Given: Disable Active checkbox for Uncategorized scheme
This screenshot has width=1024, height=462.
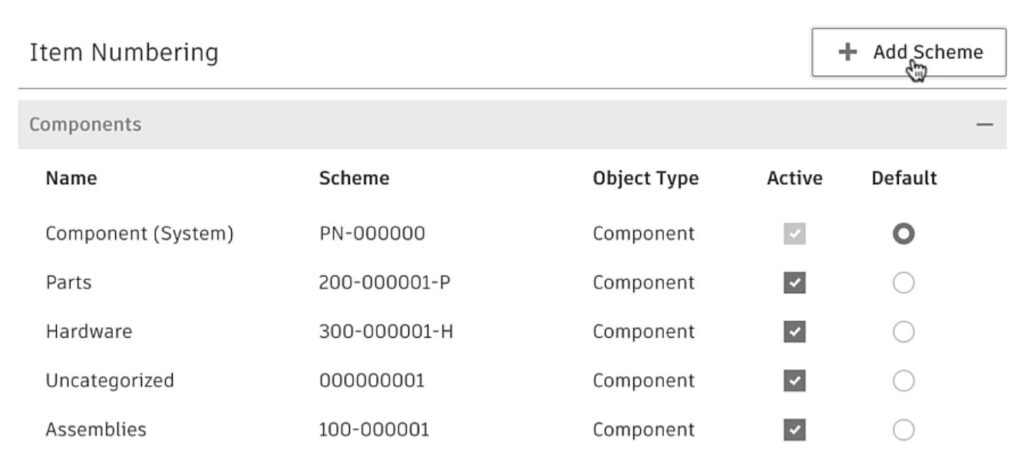Looking at the screenshot, I should click(795, 381).
